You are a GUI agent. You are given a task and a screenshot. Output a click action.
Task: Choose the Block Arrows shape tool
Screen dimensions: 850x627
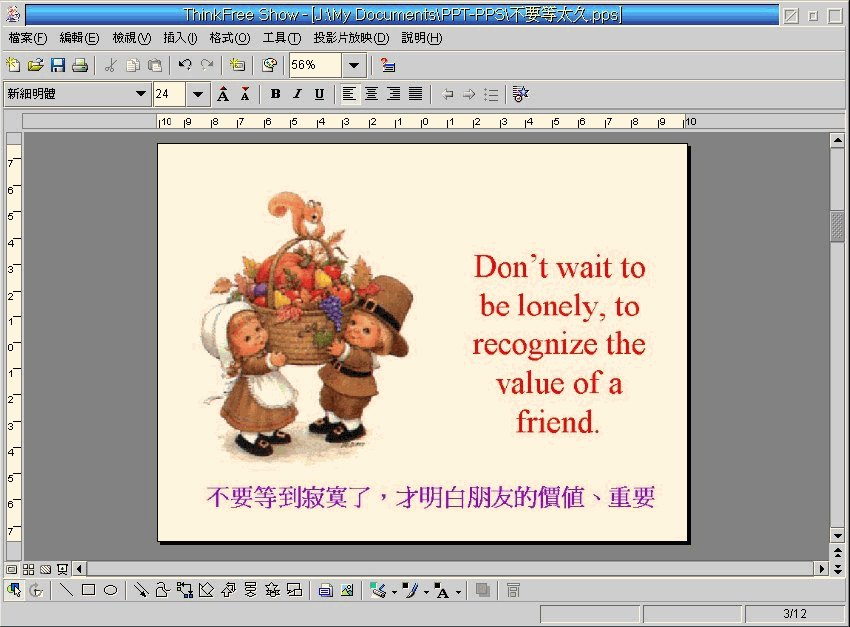(228, 590)
